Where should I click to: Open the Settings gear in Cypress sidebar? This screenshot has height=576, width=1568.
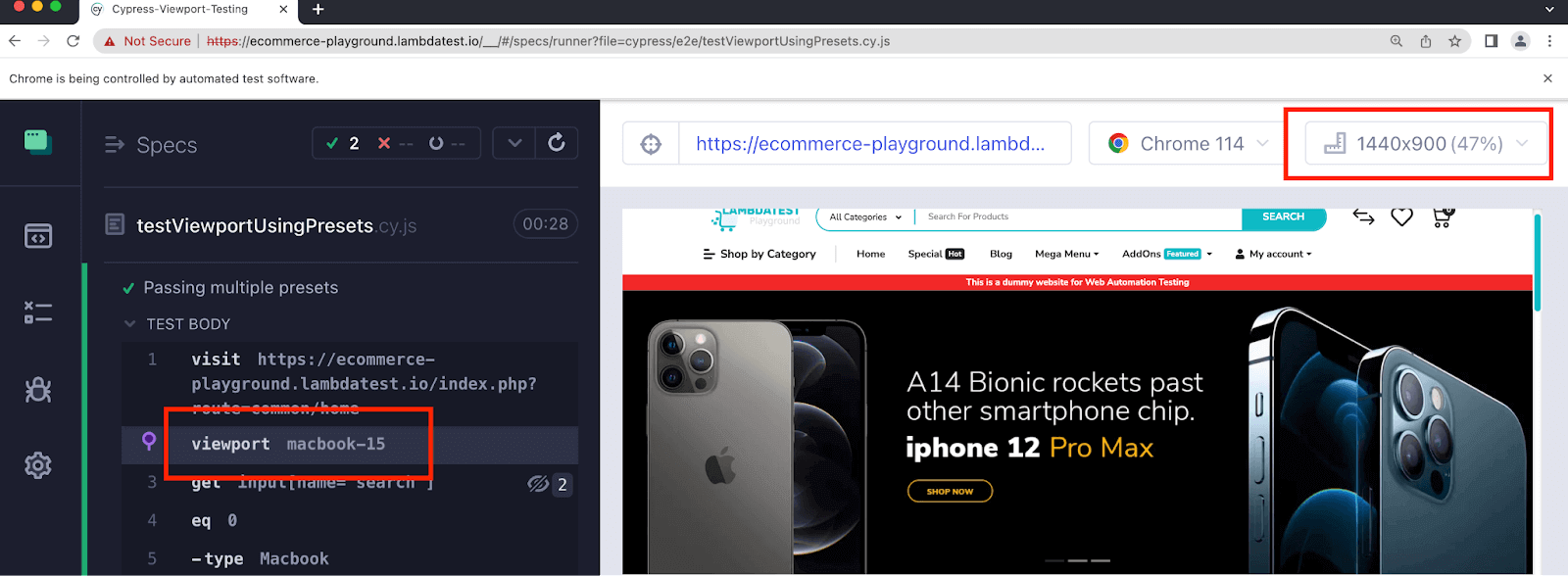(x=38, y=465)
